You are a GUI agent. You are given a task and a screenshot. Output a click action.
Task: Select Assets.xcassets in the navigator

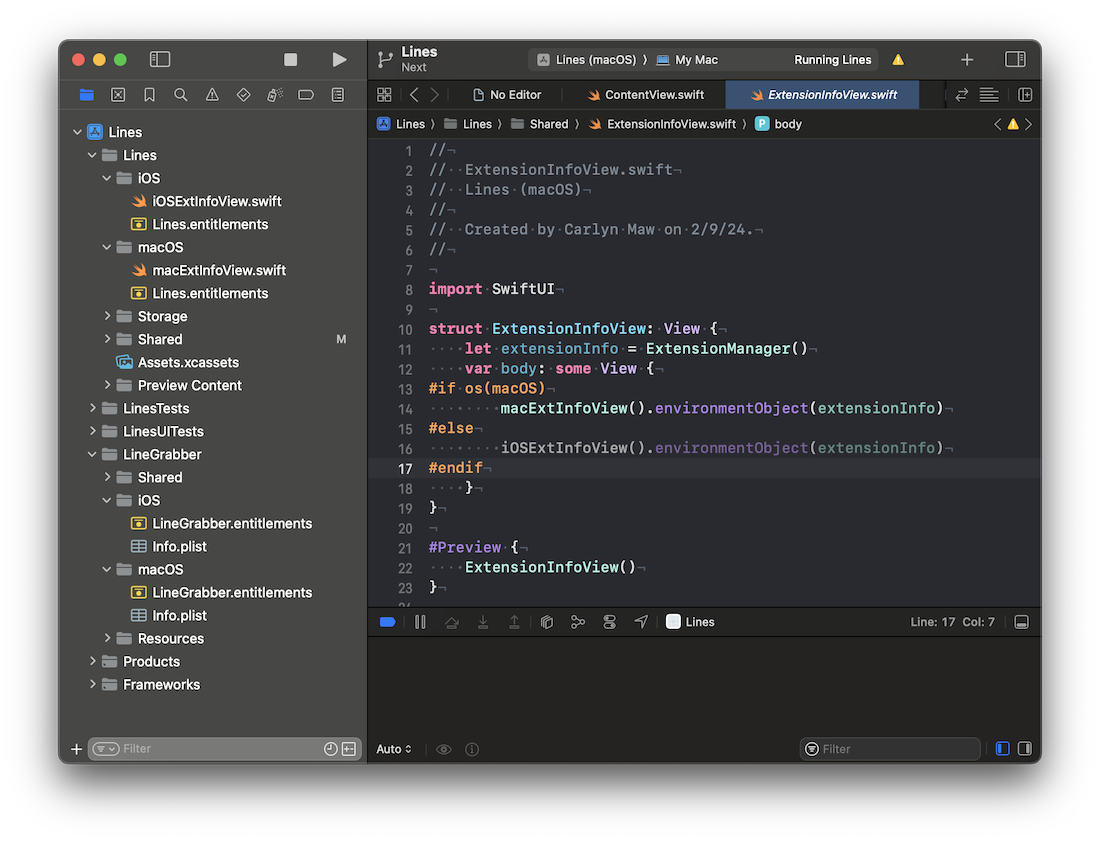click(x=178, y=363)
